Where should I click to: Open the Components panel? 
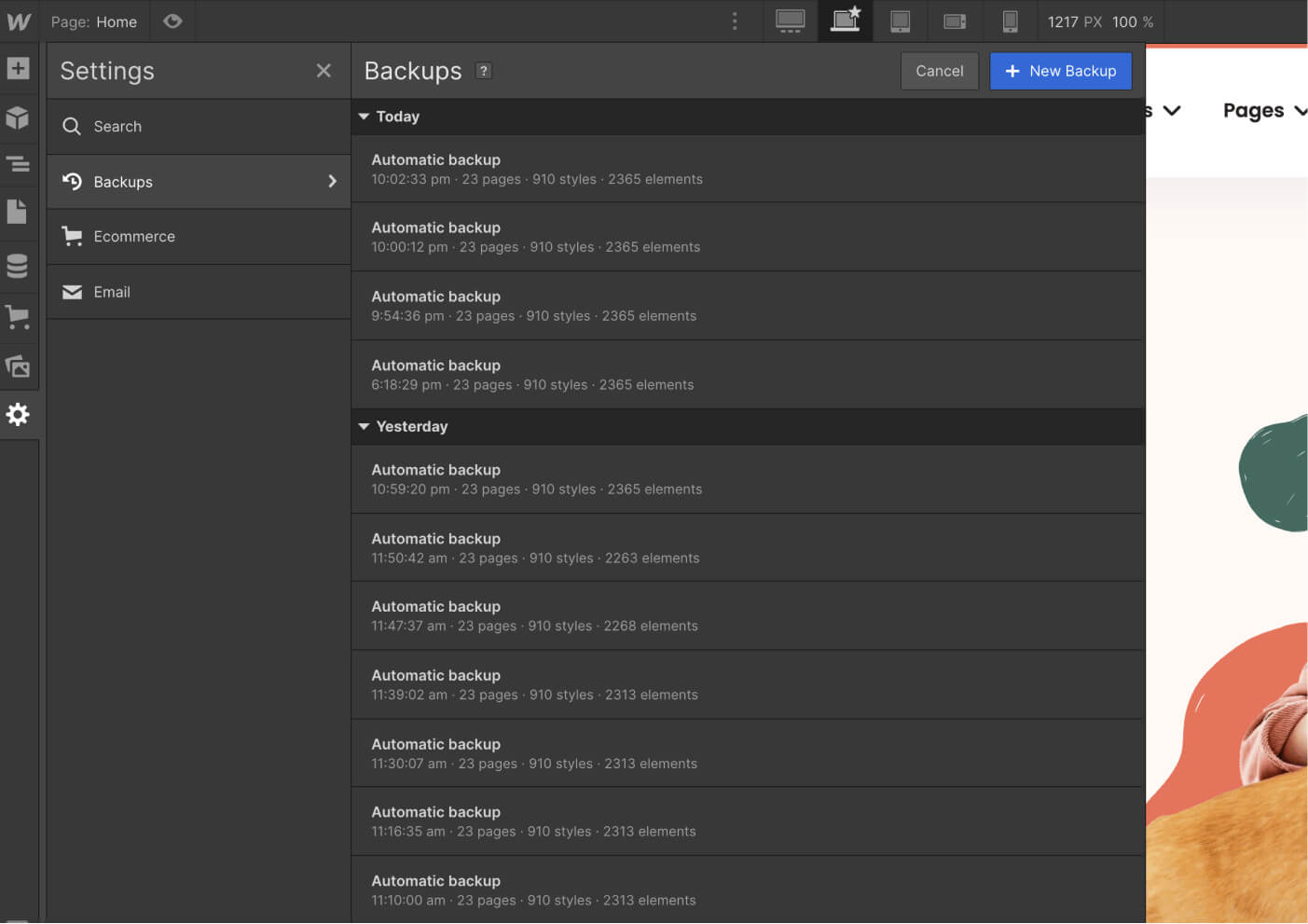[20, 118]
